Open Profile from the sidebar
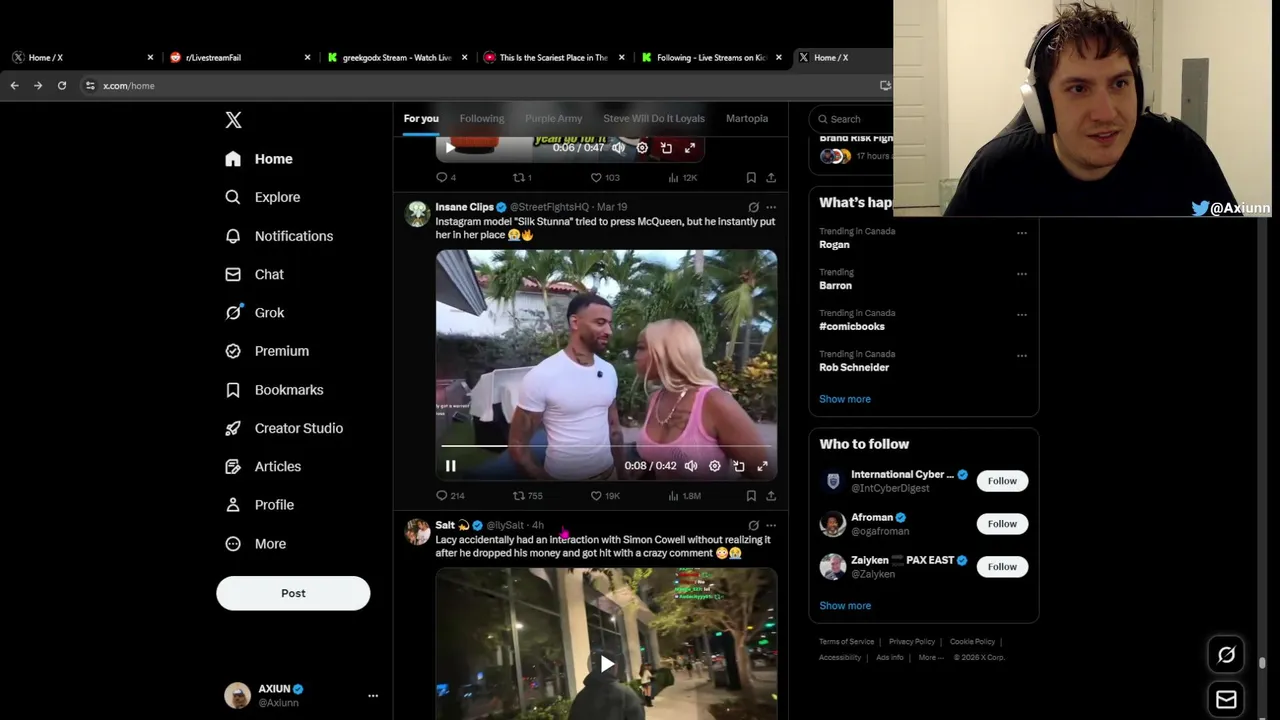Screen dimensions: 1280x720 [x=259, y=505]
